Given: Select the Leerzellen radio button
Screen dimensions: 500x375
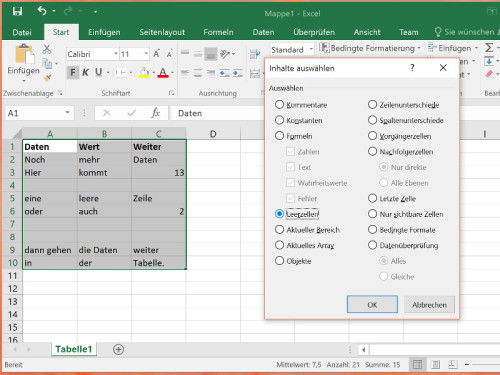Looking at the screenshot, I should click(x=279, y=214).
